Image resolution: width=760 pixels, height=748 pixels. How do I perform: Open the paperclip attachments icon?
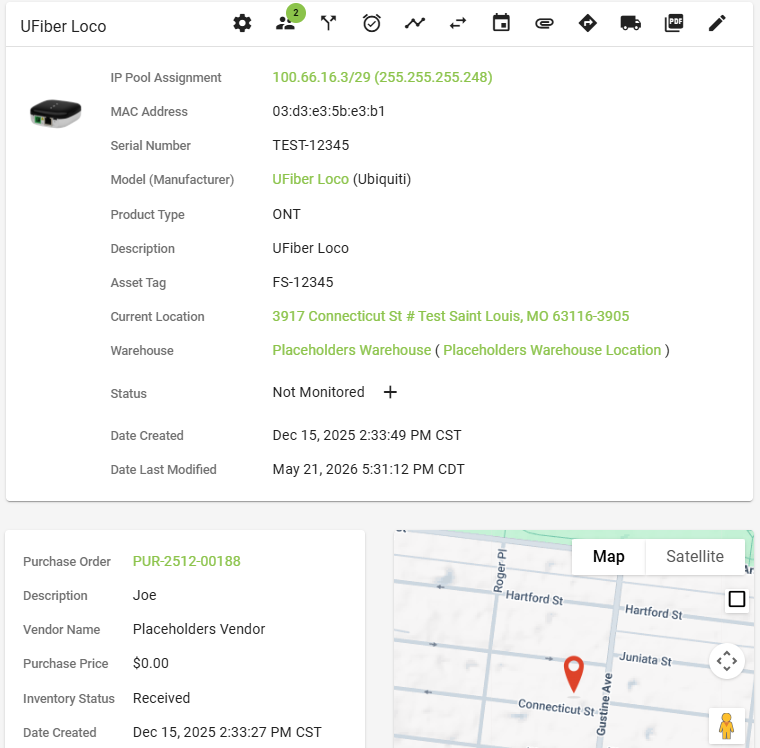pyautogui.click(x=544, y=23)
